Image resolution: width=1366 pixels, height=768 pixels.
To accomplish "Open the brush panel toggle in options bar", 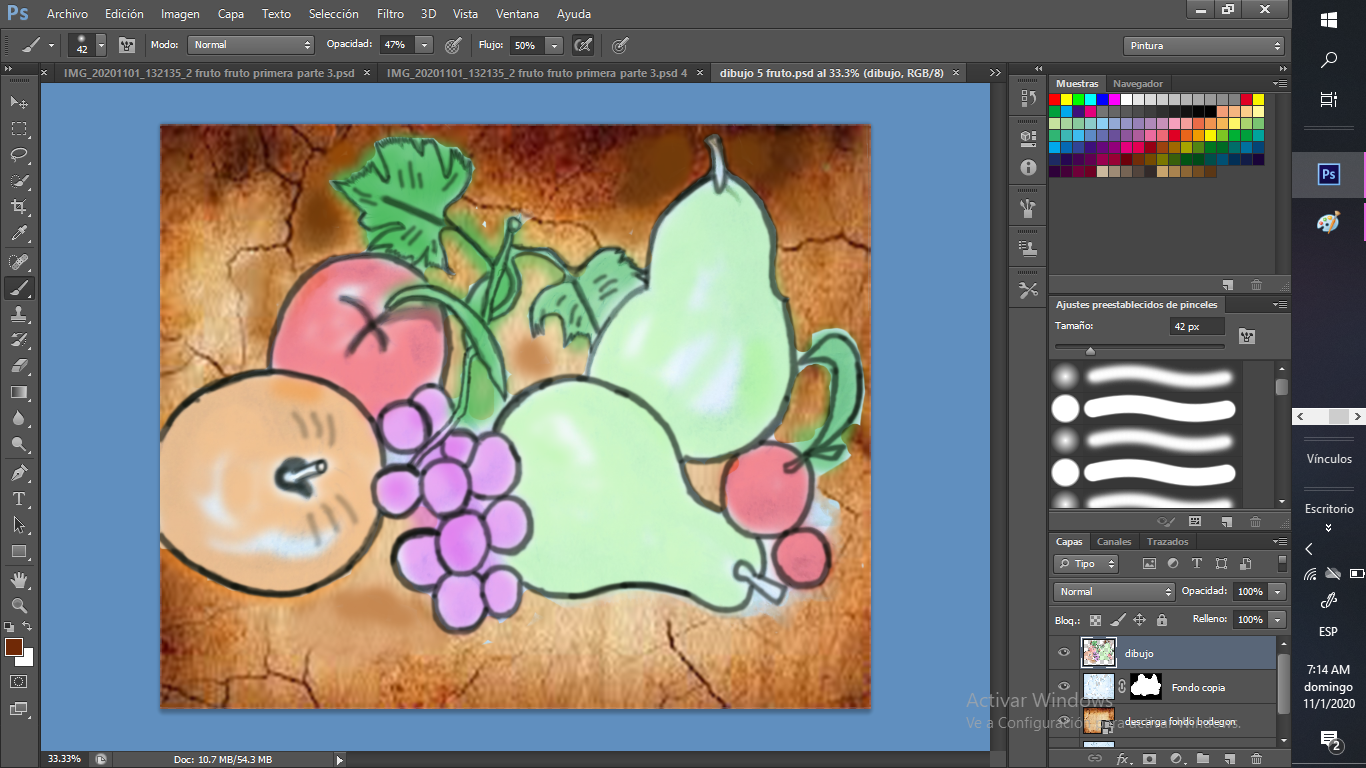I will tap(127, 45).
